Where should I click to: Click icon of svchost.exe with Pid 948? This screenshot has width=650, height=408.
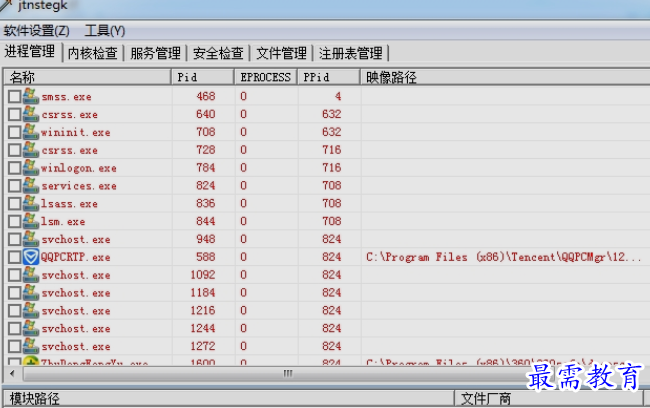(x=31, y=239)
